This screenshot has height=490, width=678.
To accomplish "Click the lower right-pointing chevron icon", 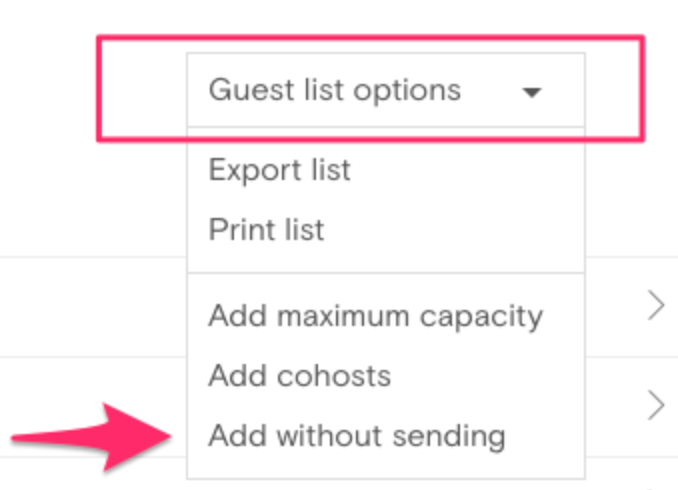I will (x=656, y=405).
